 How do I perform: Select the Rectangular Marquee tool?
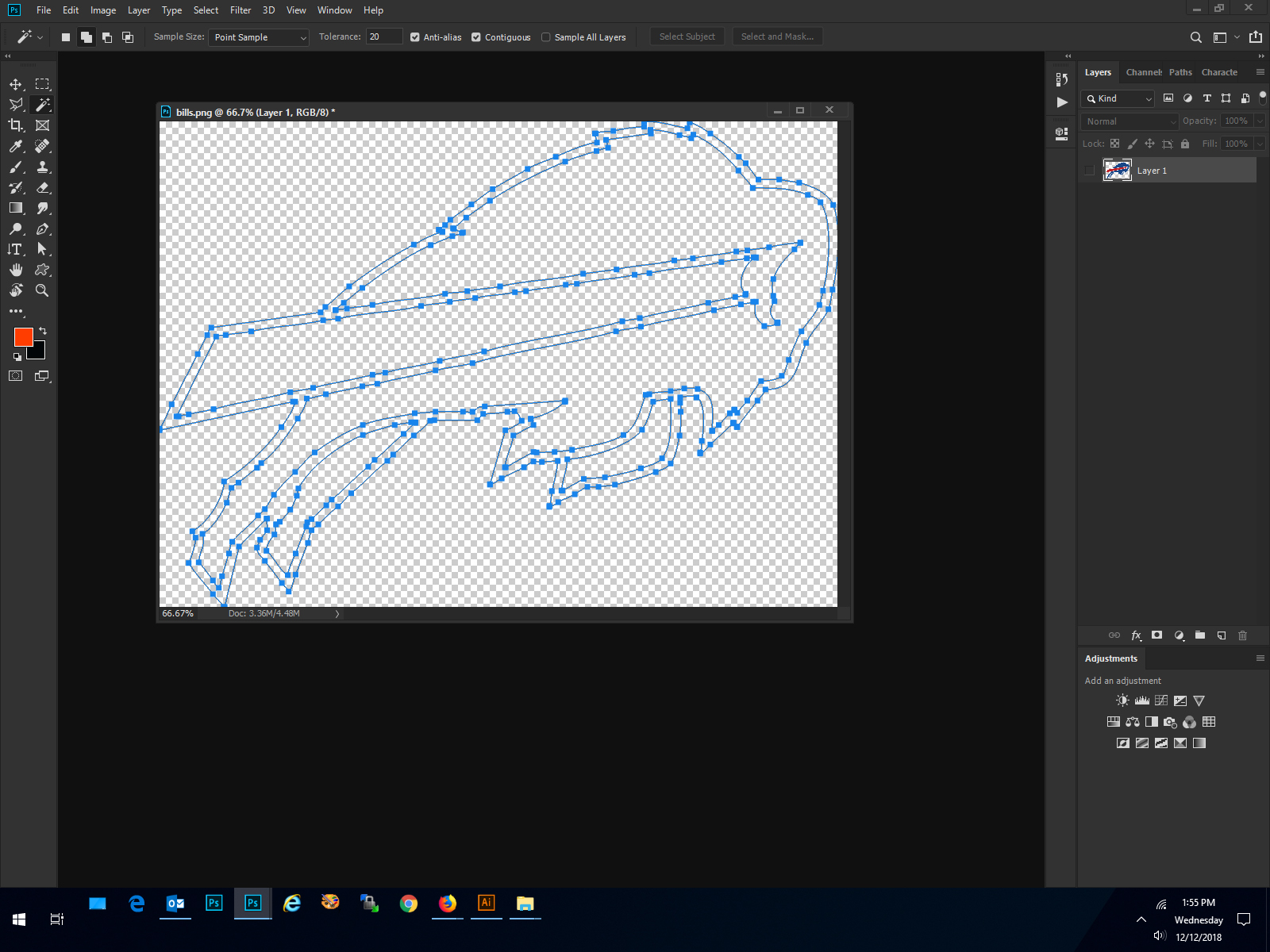pos(43,84)
